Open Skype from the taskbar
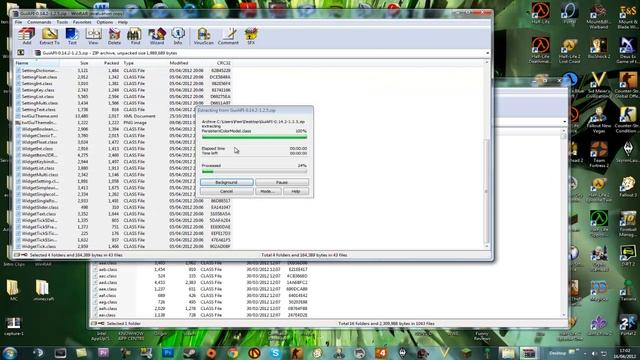 click(276, 353)
